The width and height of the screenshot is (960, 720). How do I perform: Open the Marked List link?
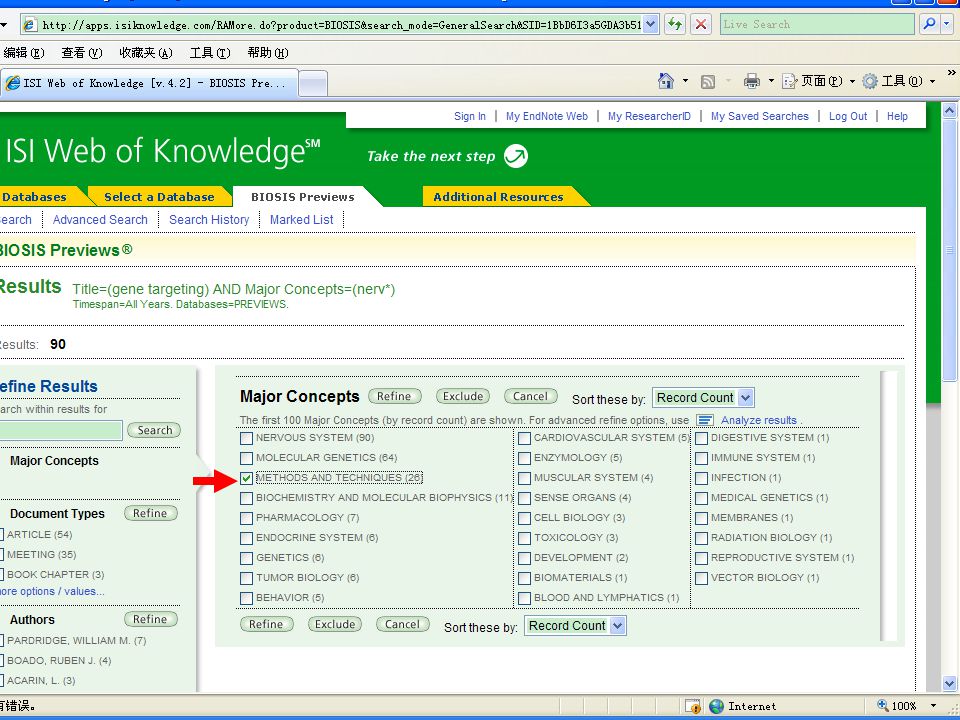pyautogui.click(x=301, y=219)
